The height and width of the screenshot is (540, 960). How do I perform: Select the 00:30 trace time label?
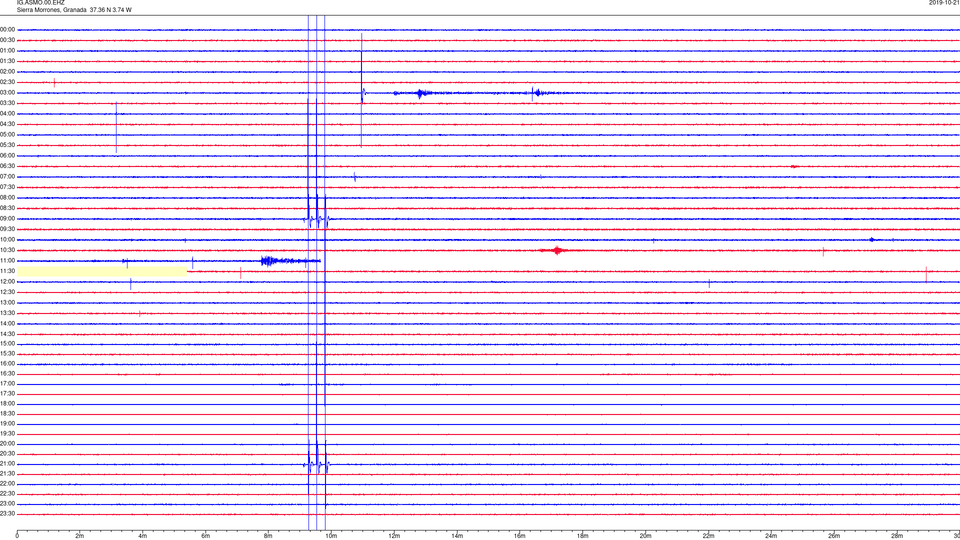(x=7, y=40)
